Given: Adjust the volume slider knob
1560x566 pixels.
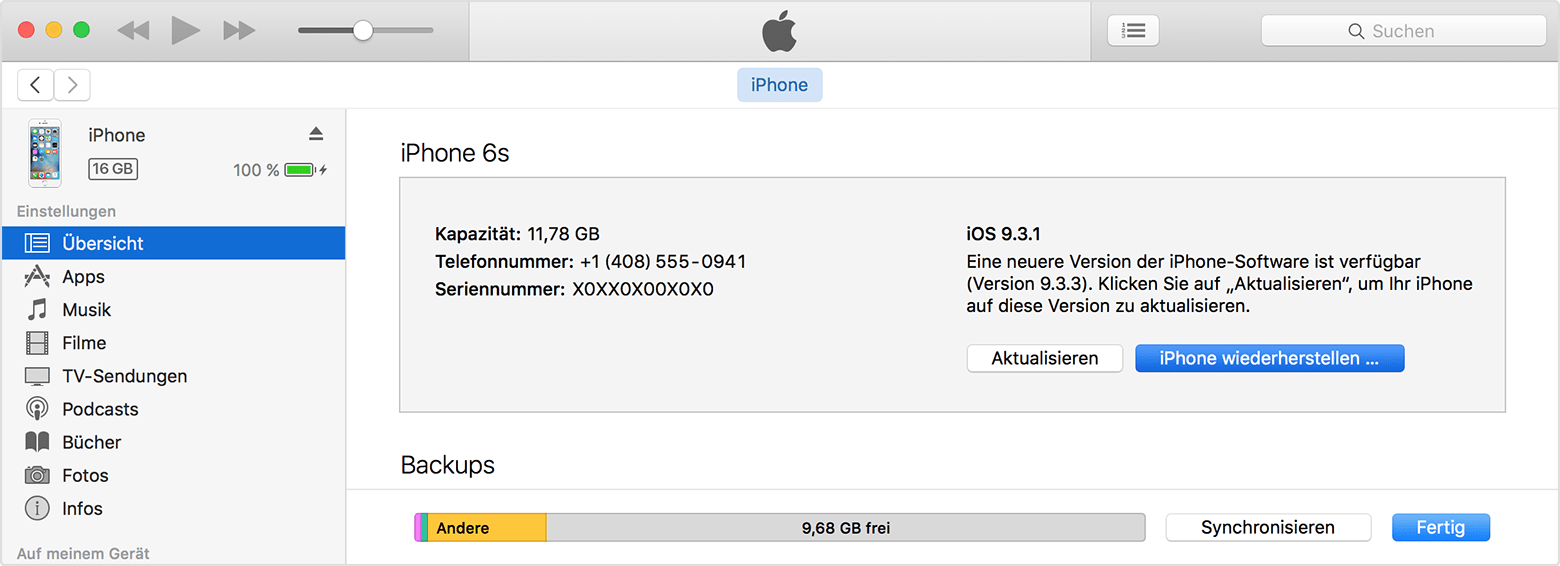Looking at the screenshot, I should 363,31.
